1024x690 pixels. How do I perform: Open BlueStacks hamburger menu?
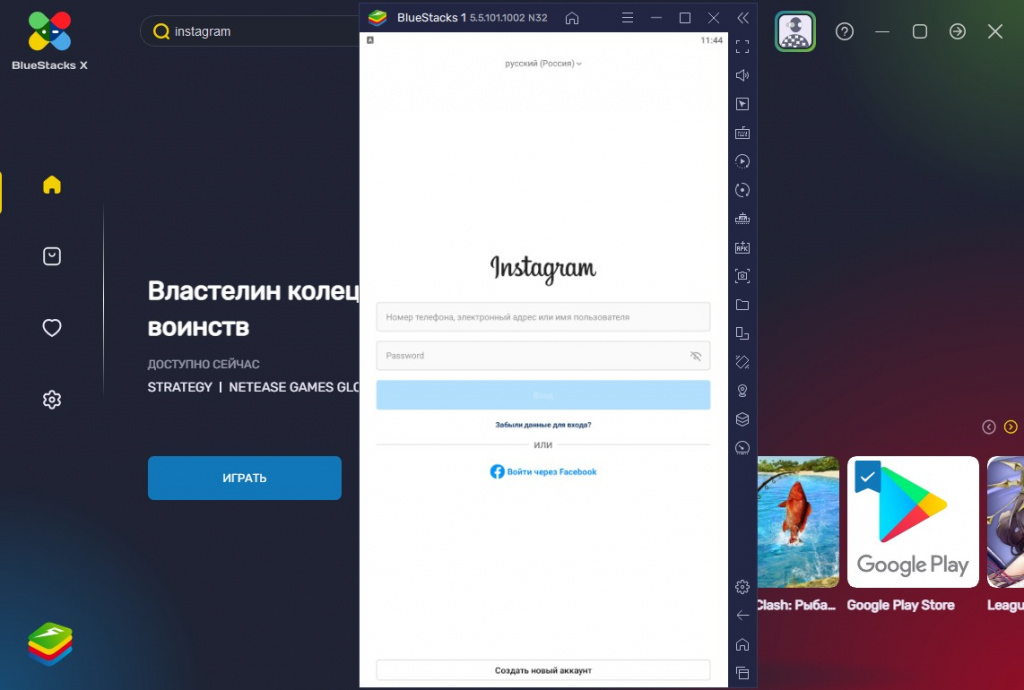(x=628, y=18)
